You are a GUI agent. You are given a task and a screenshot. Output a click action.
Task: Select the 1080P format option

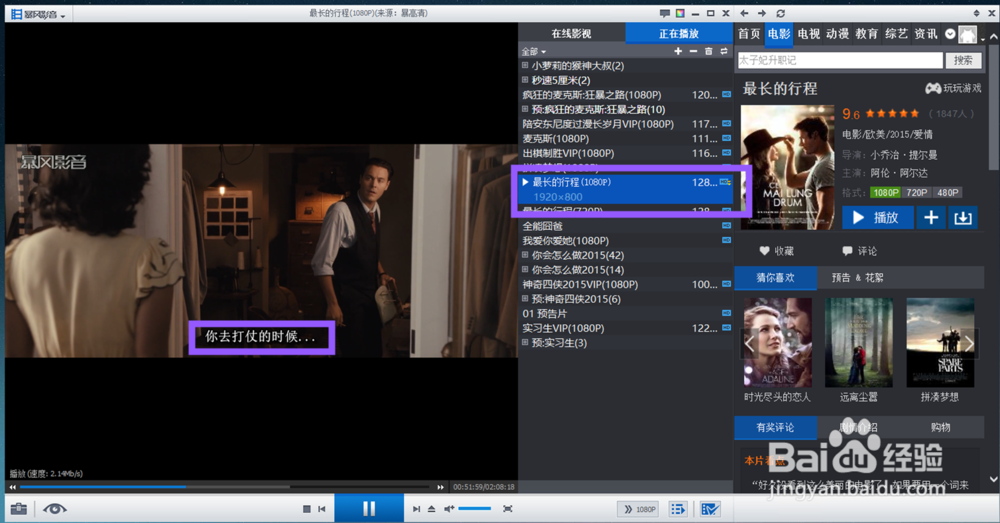pyautogui.click(x=885, y=193)
